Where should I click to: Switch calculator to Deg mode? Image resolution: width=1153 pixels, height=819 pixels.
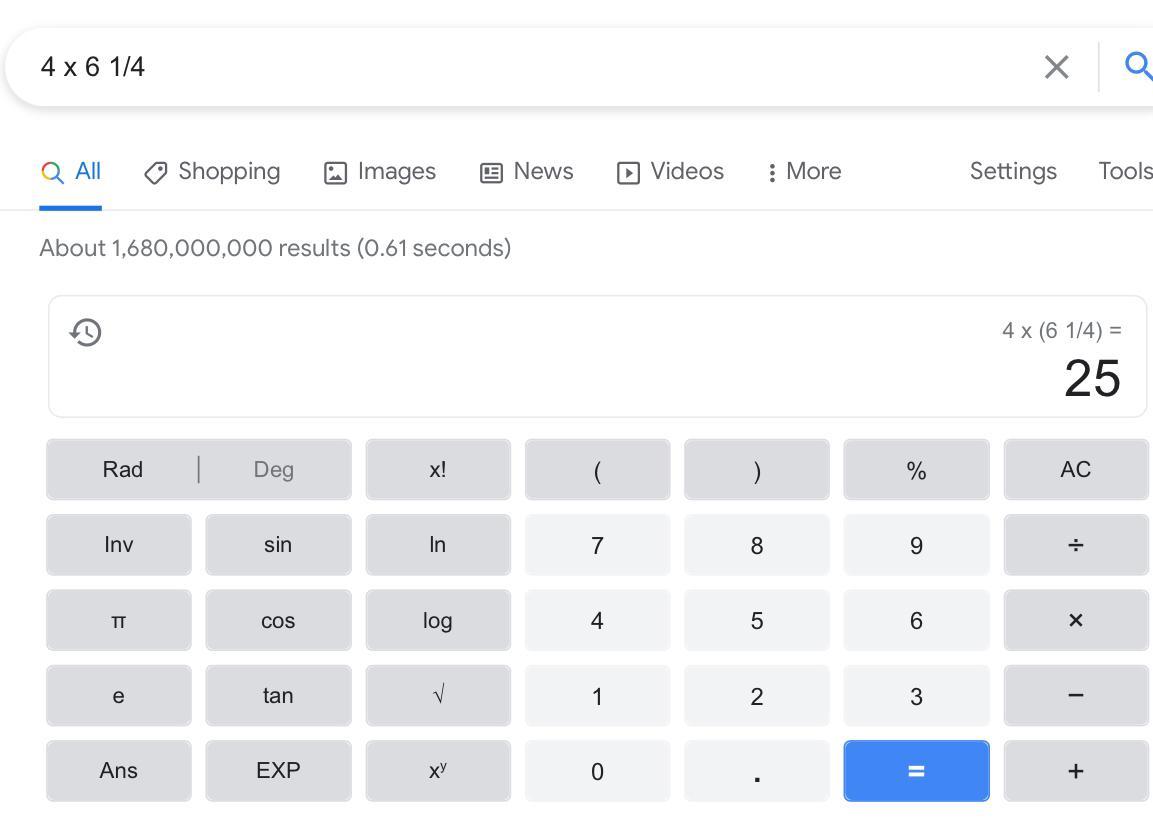(273, 469)
